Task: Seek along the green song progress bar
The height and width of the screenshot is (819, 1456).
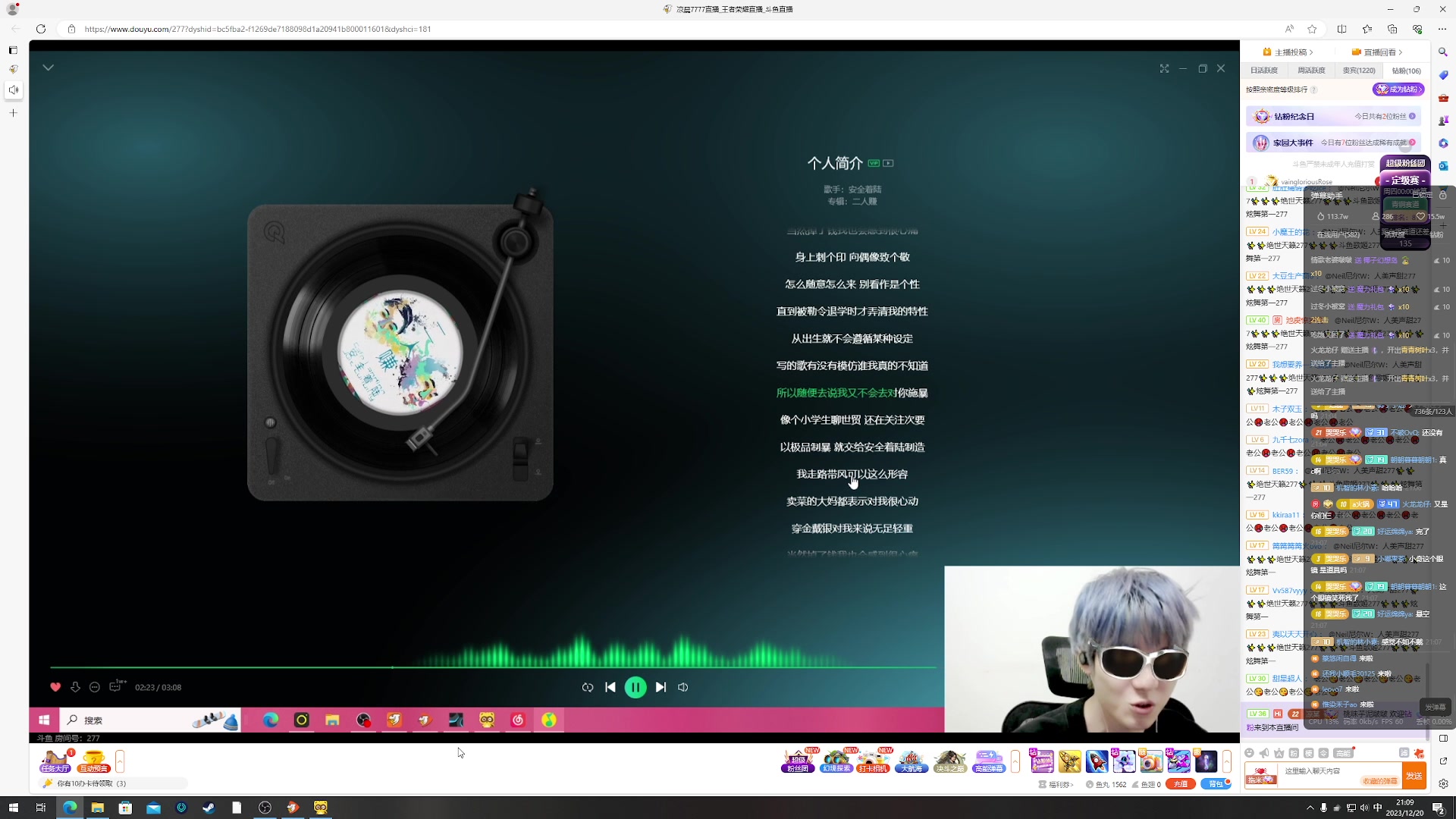Action: [x=493, y=667]
